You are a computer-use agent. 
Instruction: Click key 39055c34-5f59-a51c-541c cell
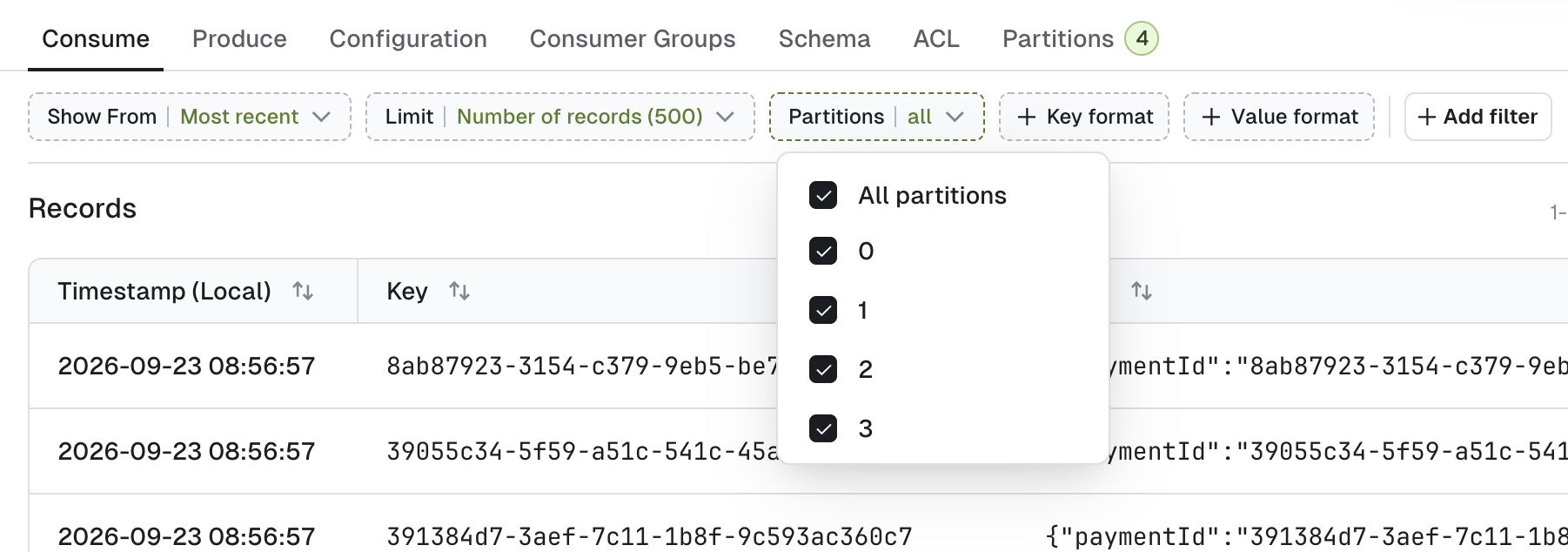(581, 451)
